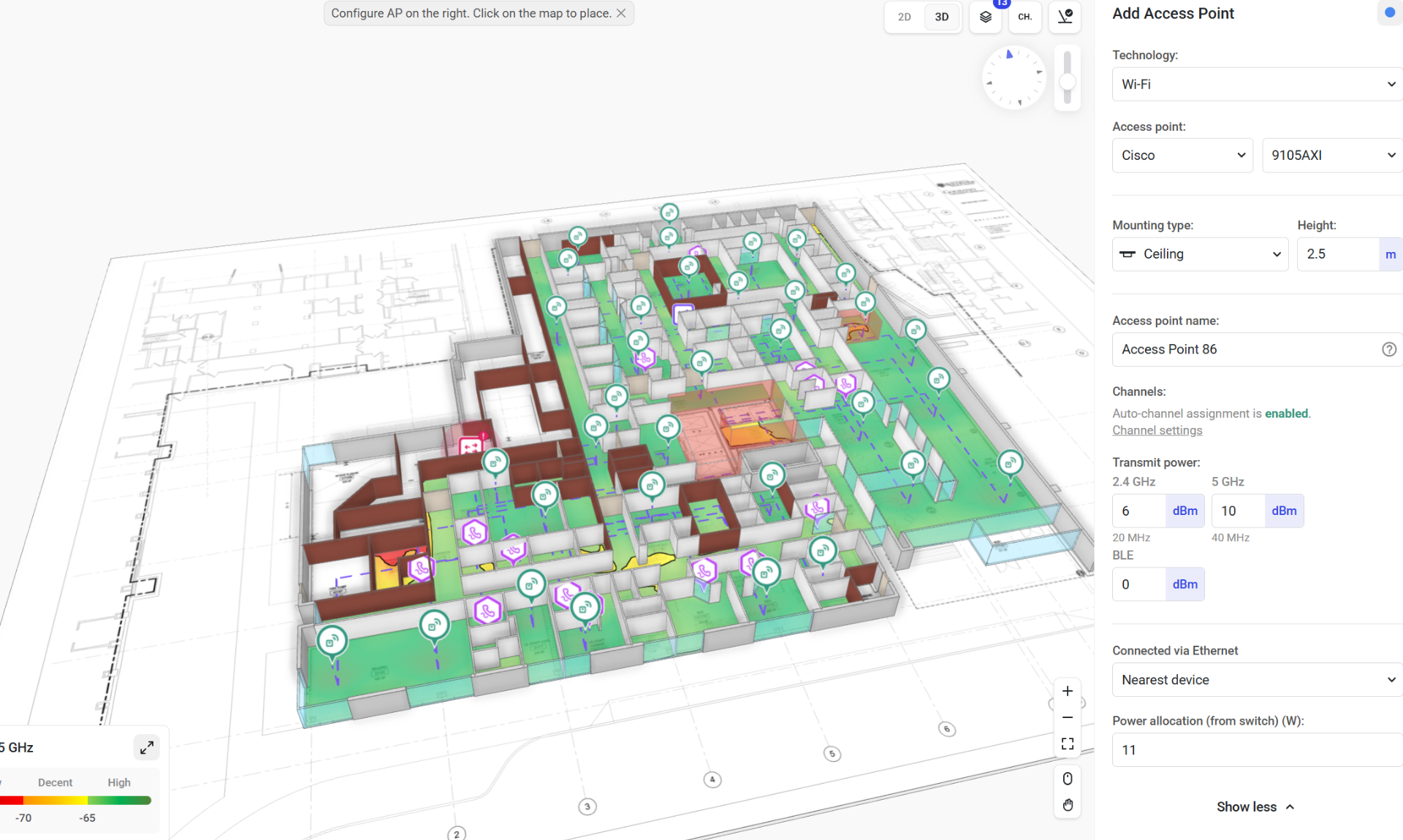
Task: Open the Ceiling mounting type dropdown
Action: [1199, 254]
